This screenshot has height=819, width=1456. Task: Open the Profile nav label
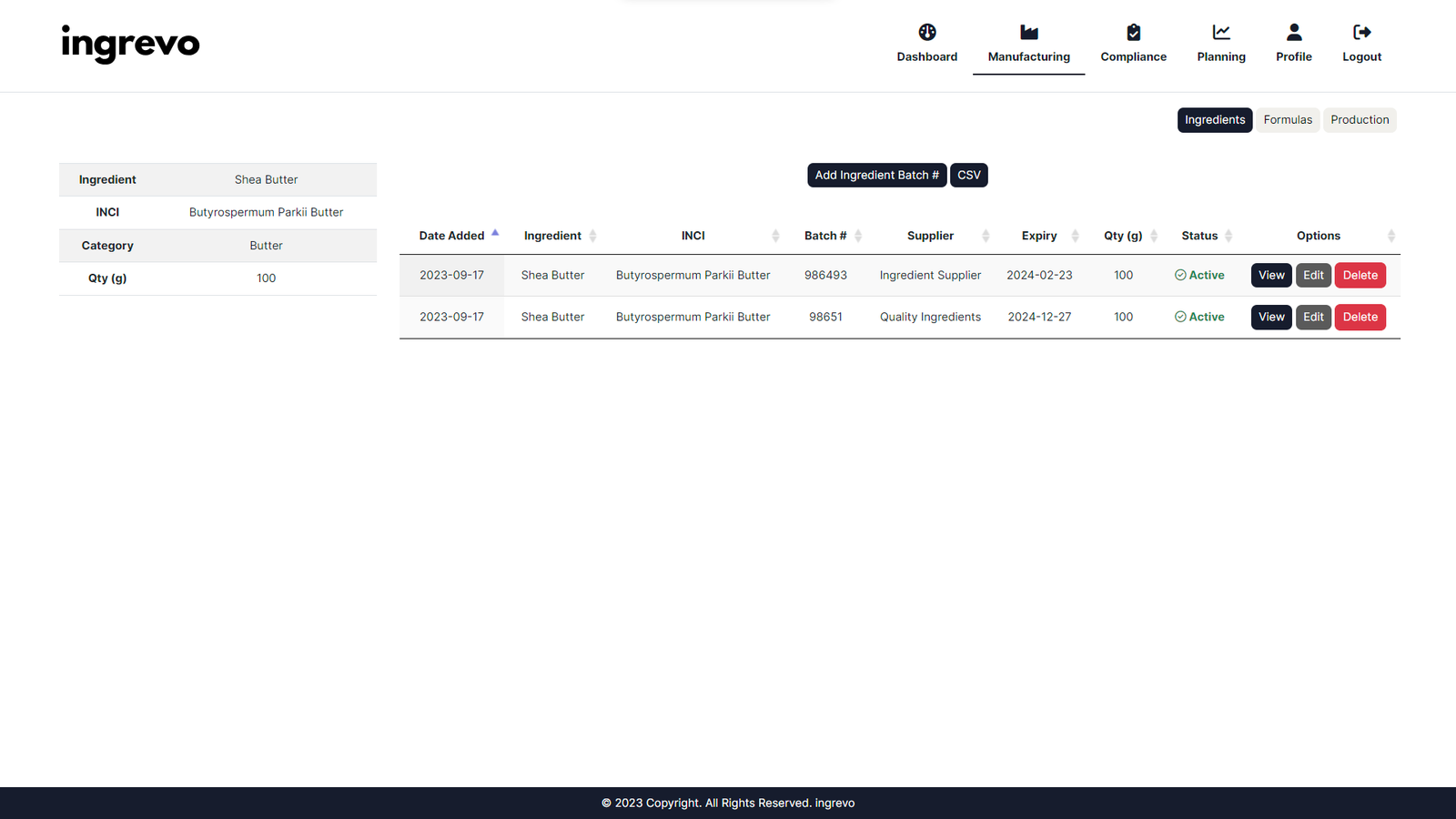pyautogui.click(x=1294, y=56)
